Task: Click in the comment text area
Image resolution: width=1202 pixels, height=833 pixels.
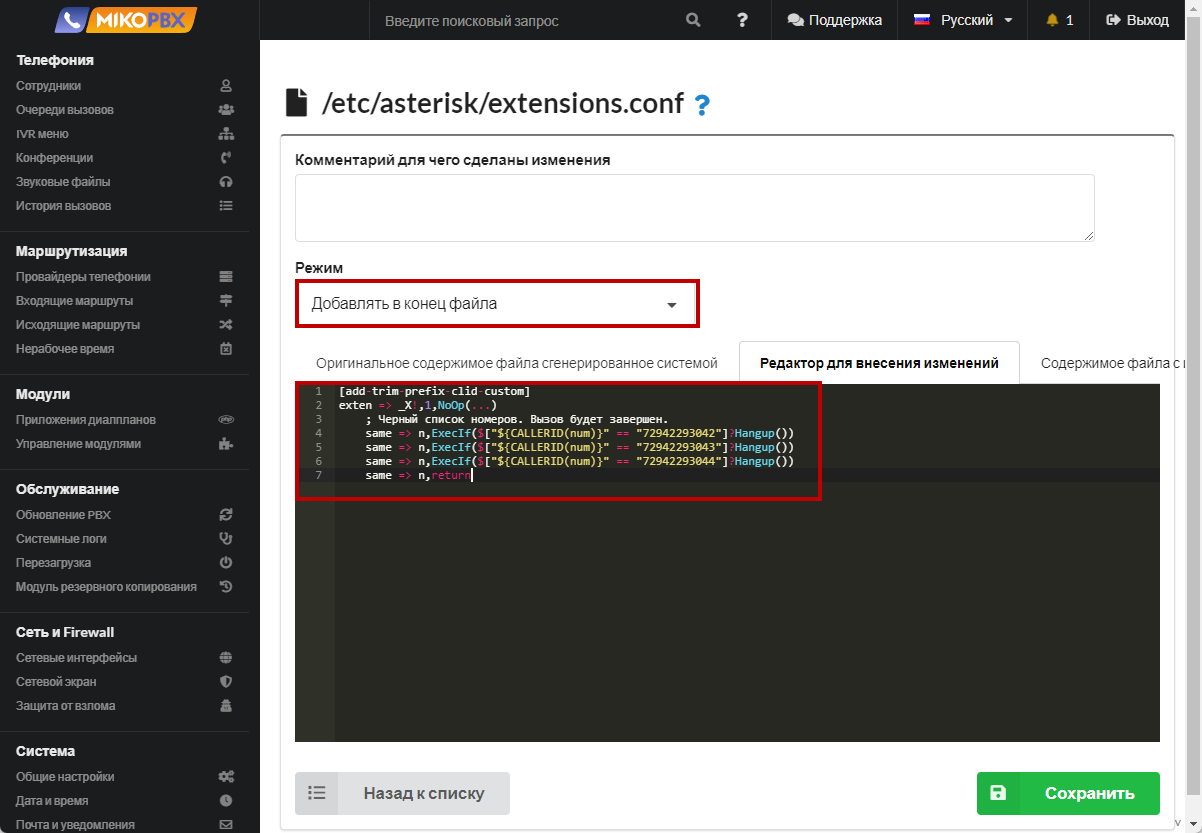Action: [x=694, y=208]
